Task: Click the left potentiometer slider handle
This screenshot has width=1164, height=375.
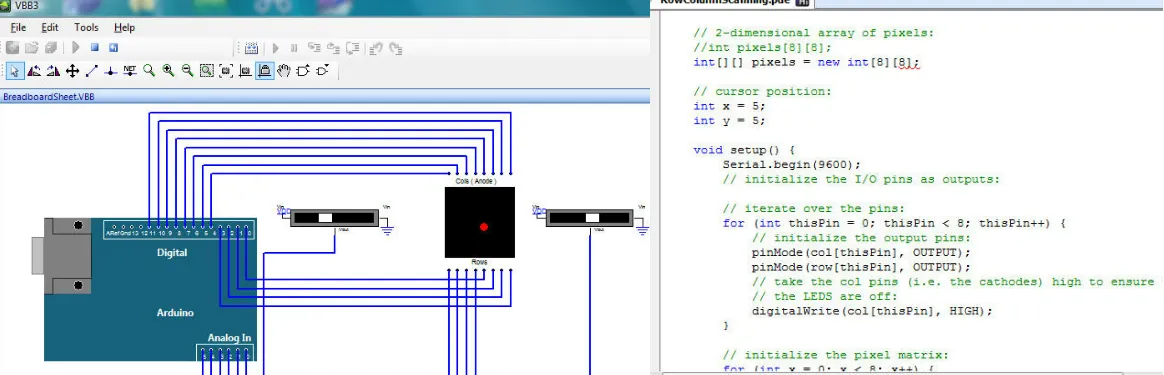Action: point(325,218)
